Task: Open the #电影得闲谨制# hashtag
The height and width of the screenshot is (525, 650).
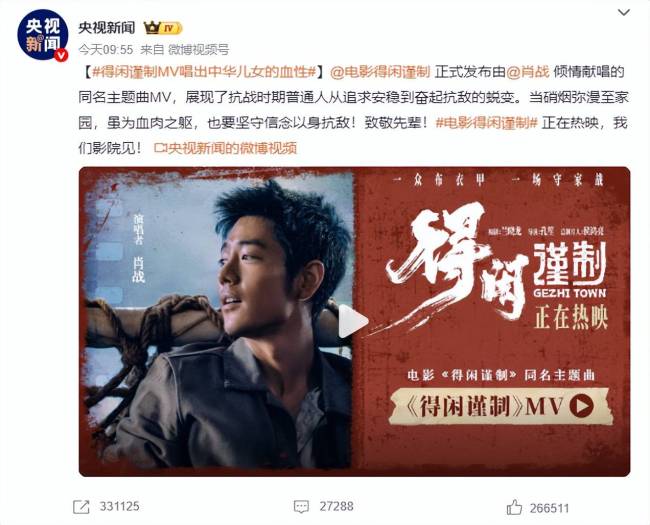Action: (487, 123)
